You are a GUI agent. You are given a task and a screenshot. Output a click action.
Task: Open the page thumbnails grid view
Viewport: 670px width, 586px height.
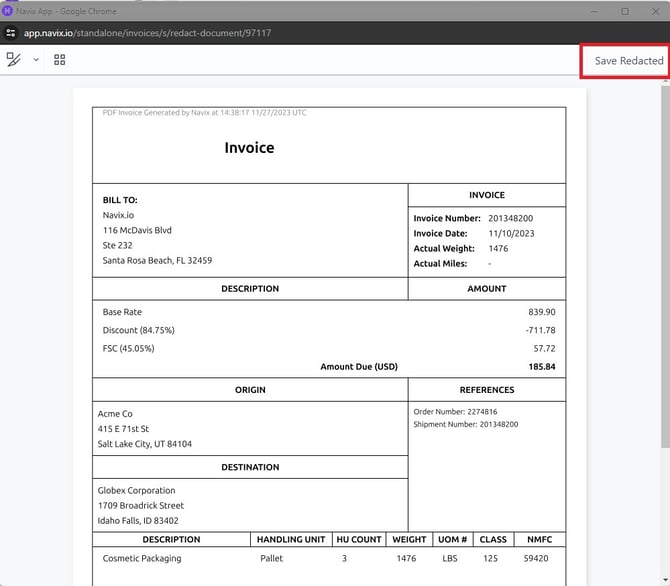(60, 59)
